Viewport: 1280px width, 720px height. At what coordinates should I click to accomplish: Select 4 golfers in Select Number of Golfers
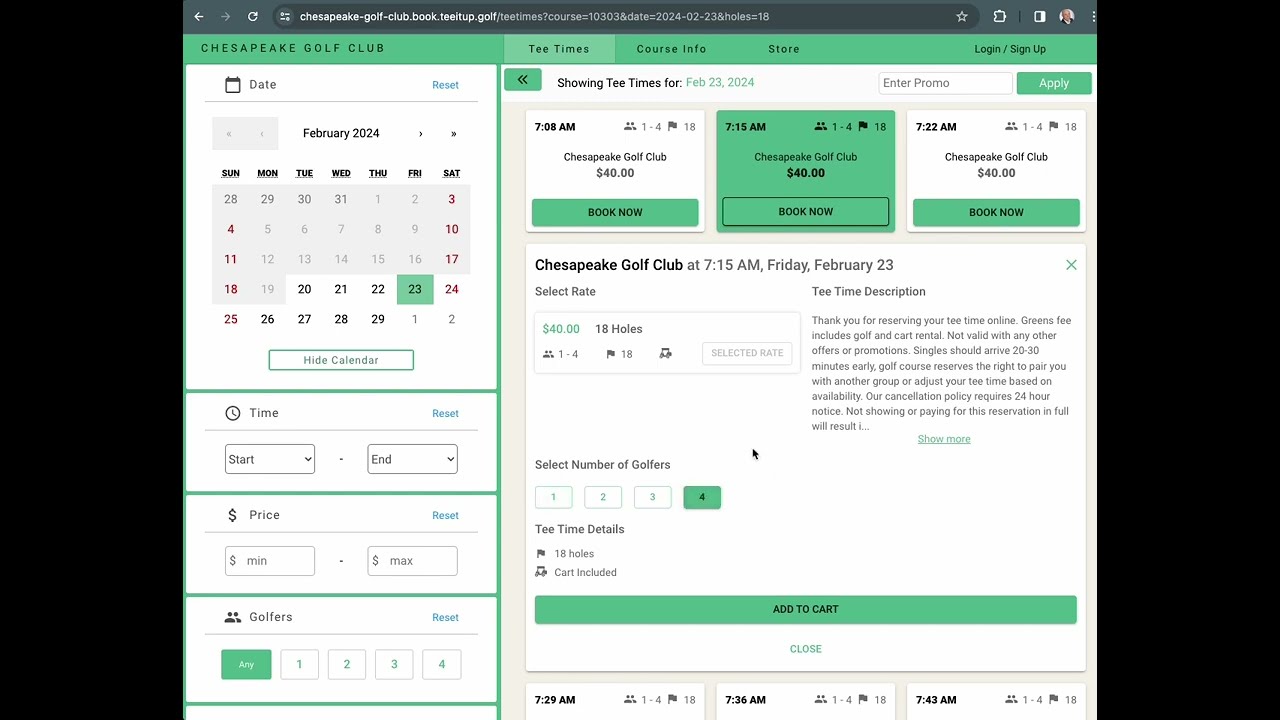pos(702,497)
